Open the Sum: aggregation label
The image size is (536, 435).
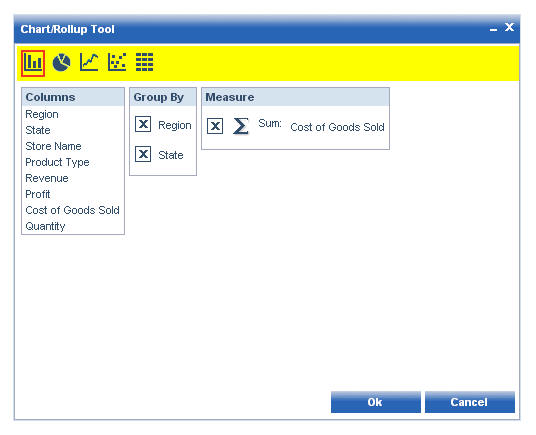[x=270, y=123]
